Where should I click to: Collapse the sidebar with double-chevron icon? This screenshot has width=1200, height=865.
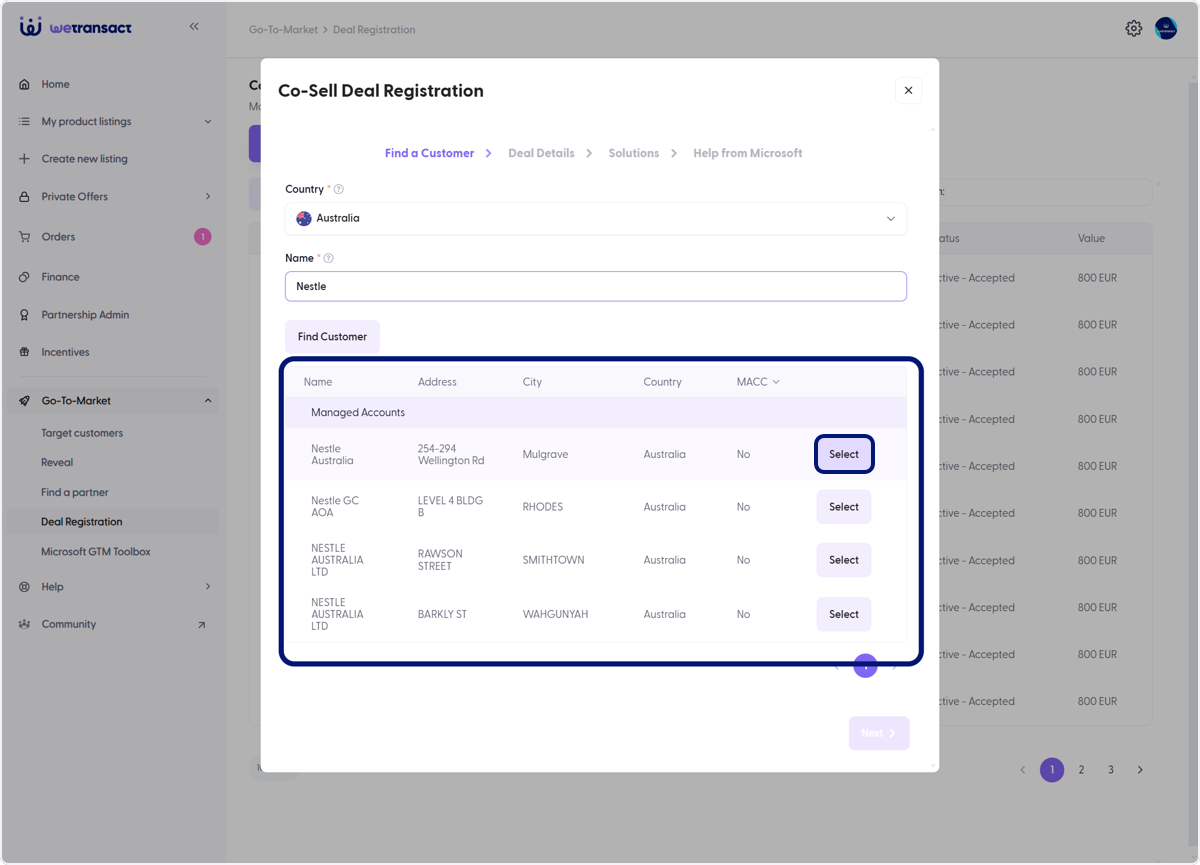pyautogui.click(x=194, y=27)
